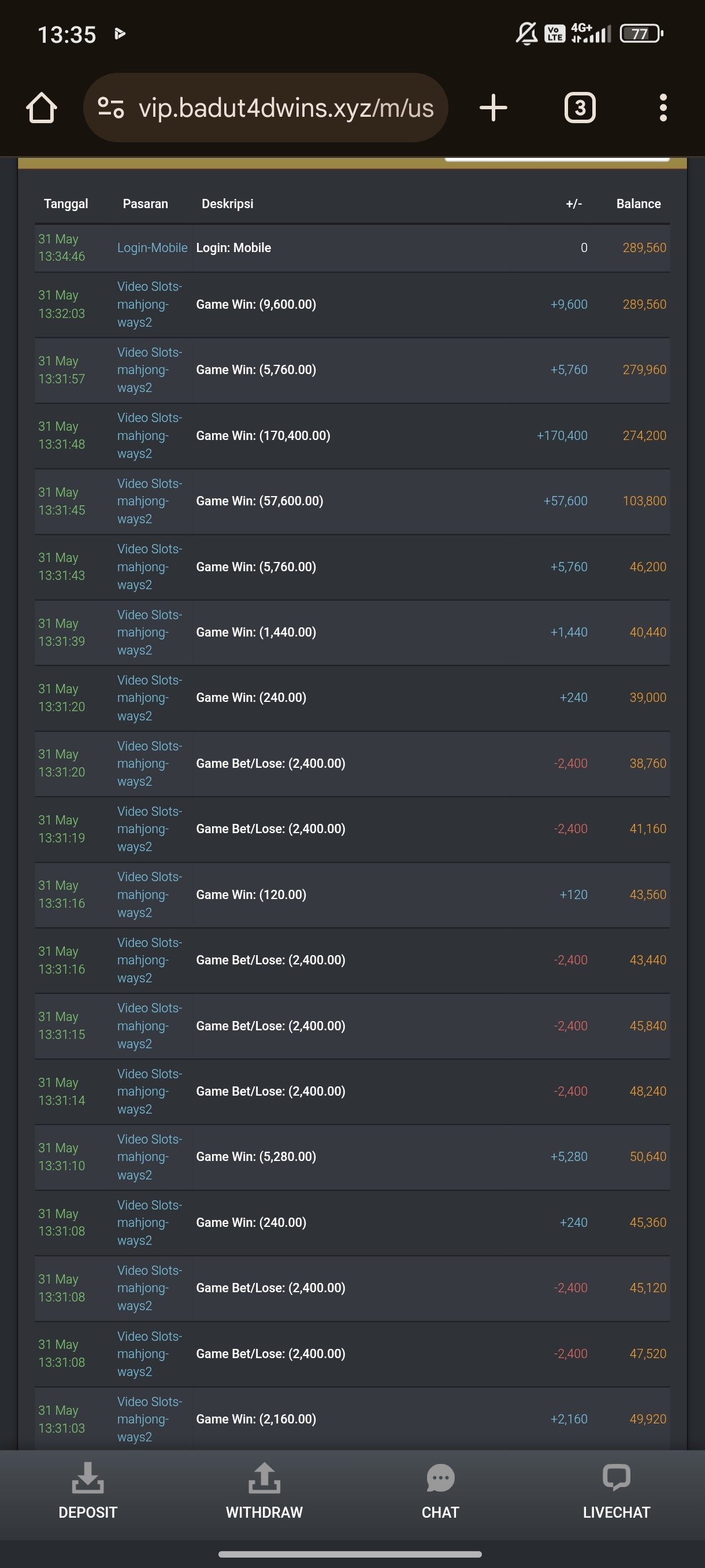The width and height of the screenshot is (705, 1568).
Task: Tap the 289,560 balance on login row
Action: 644,247
